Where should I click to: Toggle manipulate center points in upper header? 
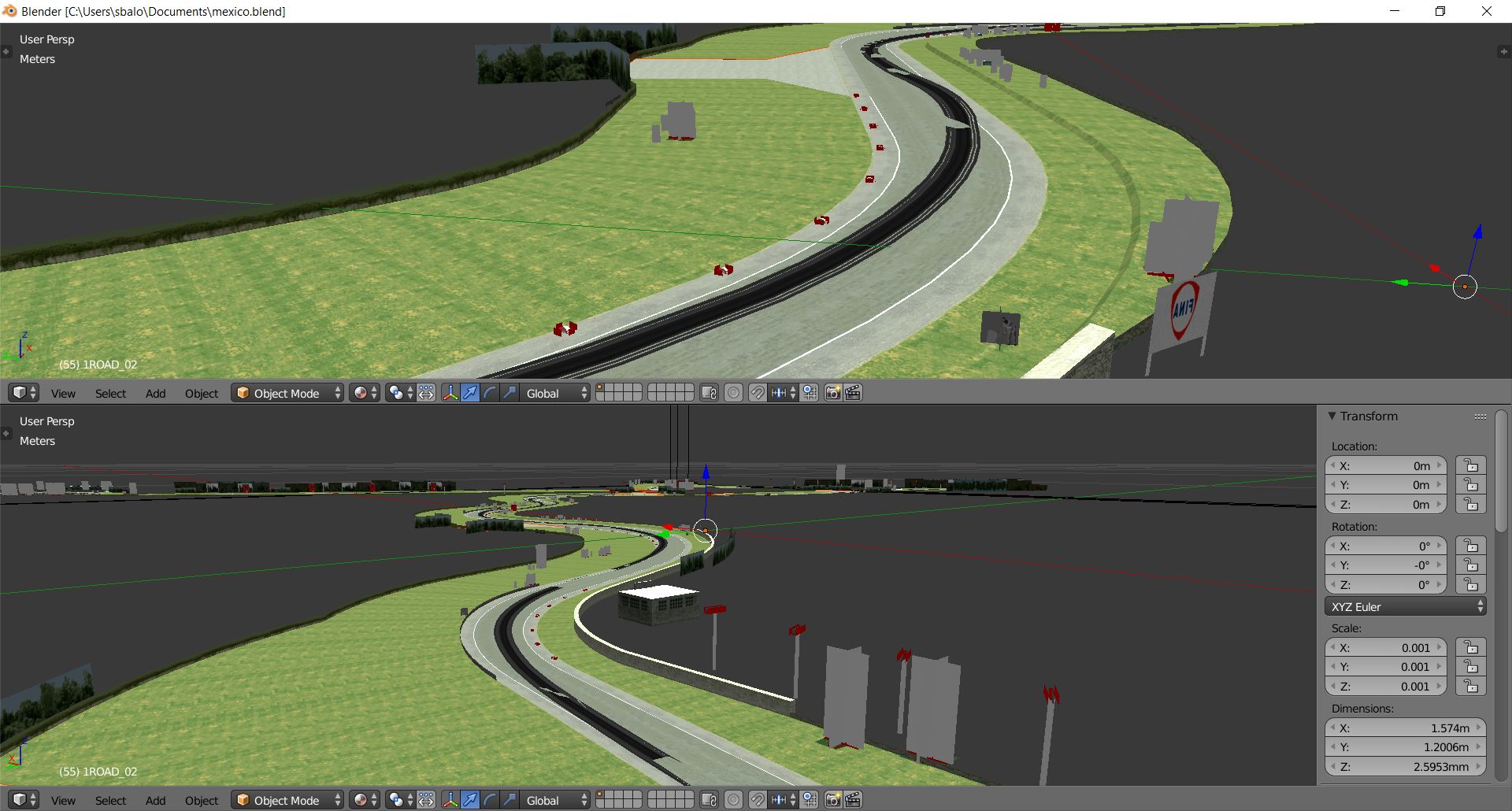click(x=426, y=393)
